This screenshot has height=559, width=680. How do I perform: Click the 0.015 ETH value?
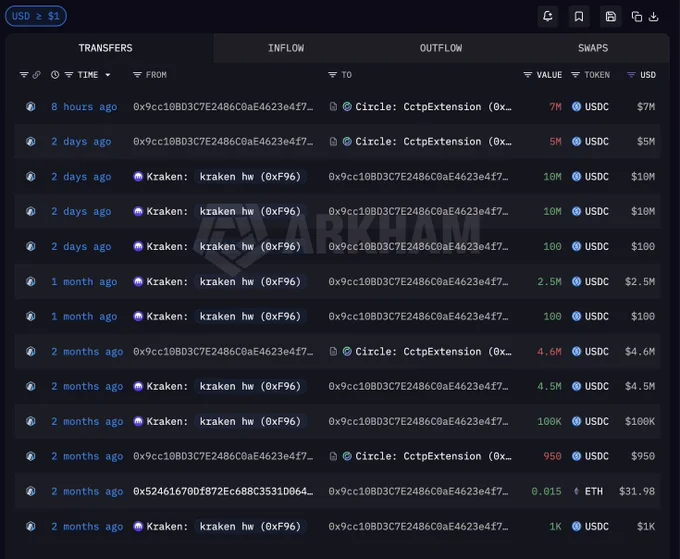tap(546, 491)
